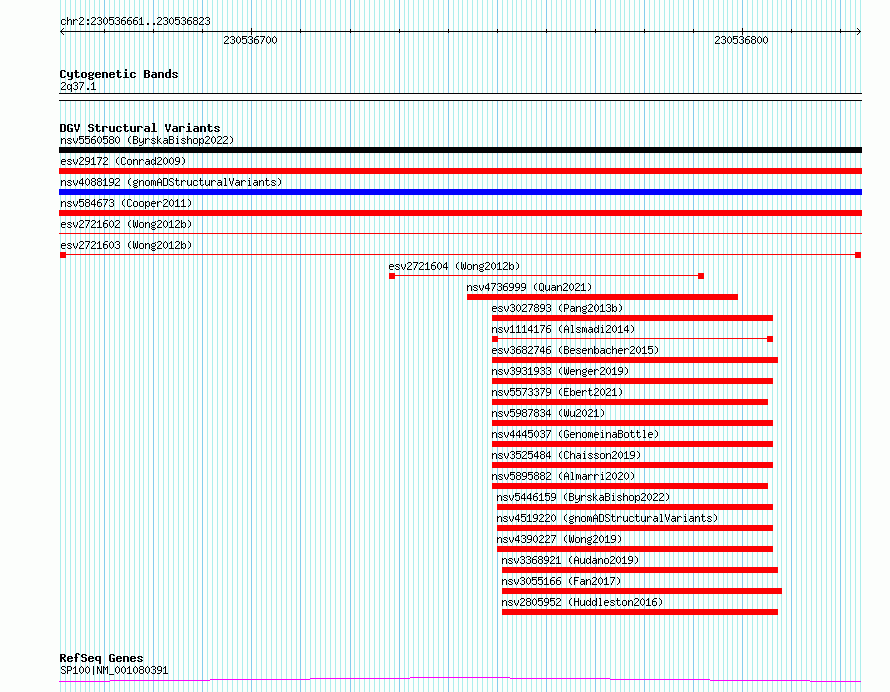The height and width of the screenshot is (692, 890).
Task: Select variant label nsv4519220 (gnomADStructuralVariants)
Action: pyautogui.click(x=607, y=518)
